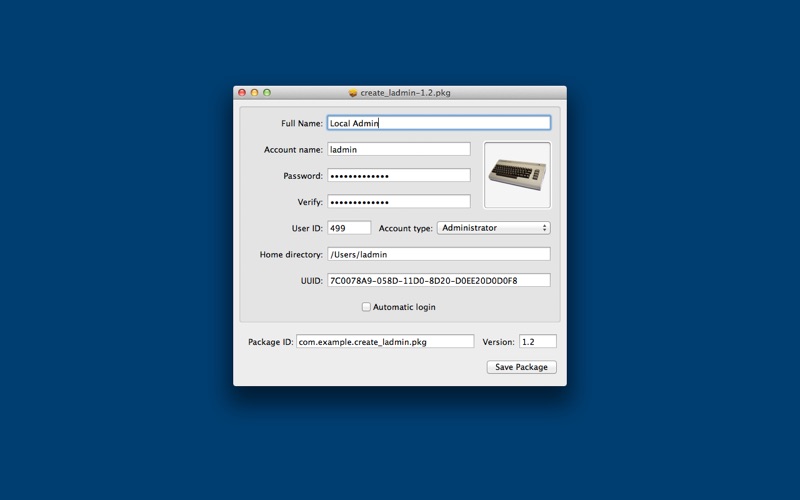
Task: Click the create_ladmin-1.2.pkg window title
Action: pos(405,93)
